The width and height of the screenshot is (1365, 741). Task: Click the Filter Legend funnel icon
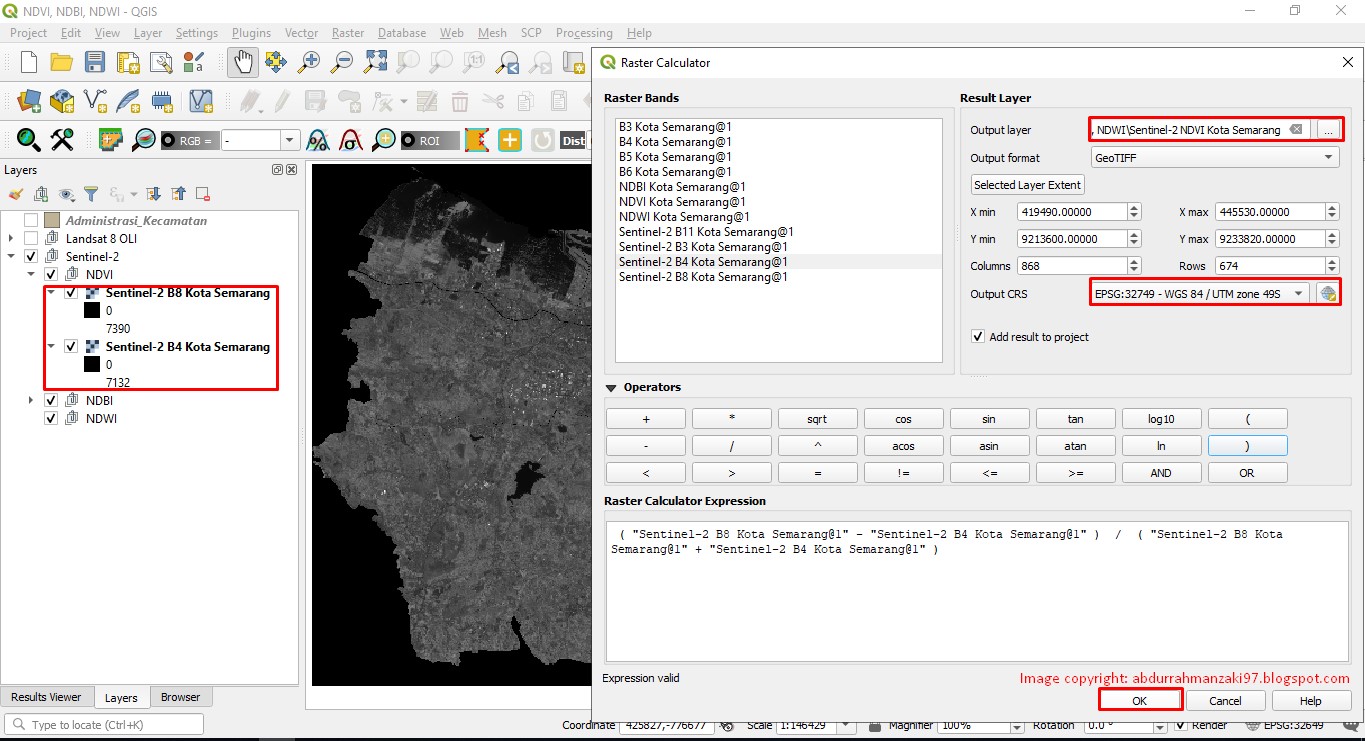click(91, 193)
